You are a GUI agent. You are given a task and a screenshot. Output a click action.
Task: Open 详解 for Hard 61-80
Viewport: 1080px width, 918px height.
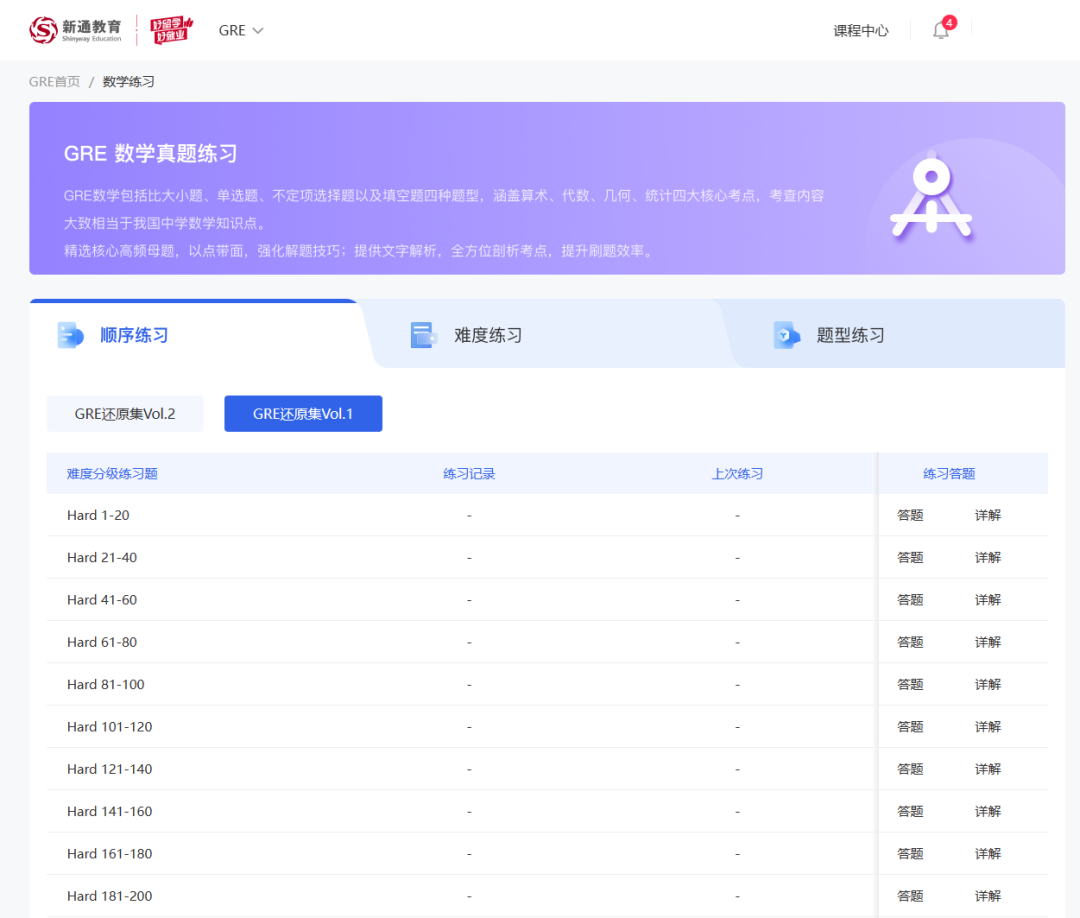[988, 643]
